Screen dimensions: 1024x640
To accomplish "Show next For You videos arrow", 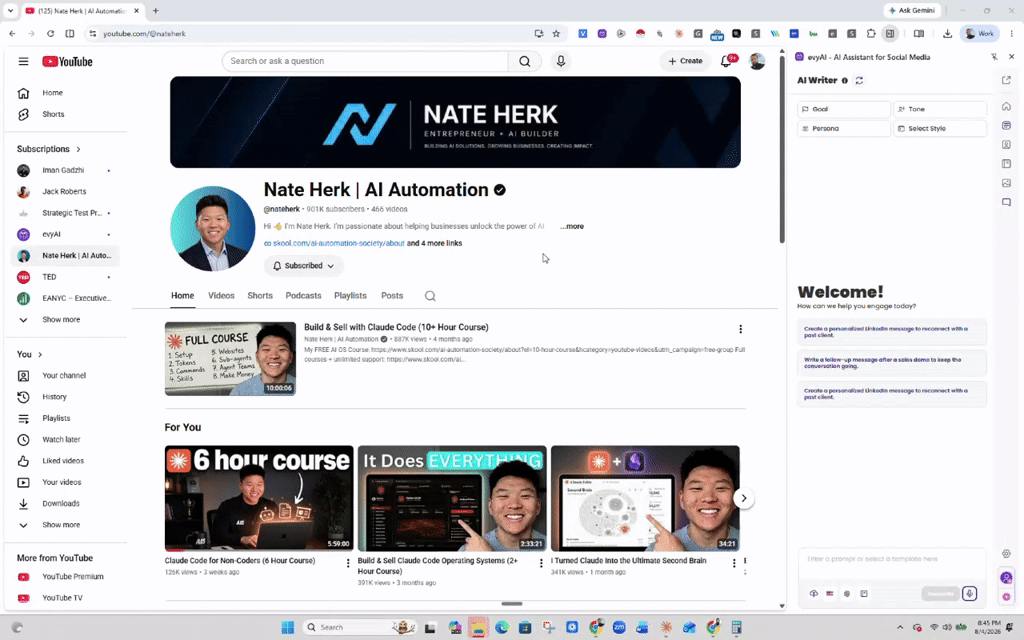I will click(x=743, y=498).
